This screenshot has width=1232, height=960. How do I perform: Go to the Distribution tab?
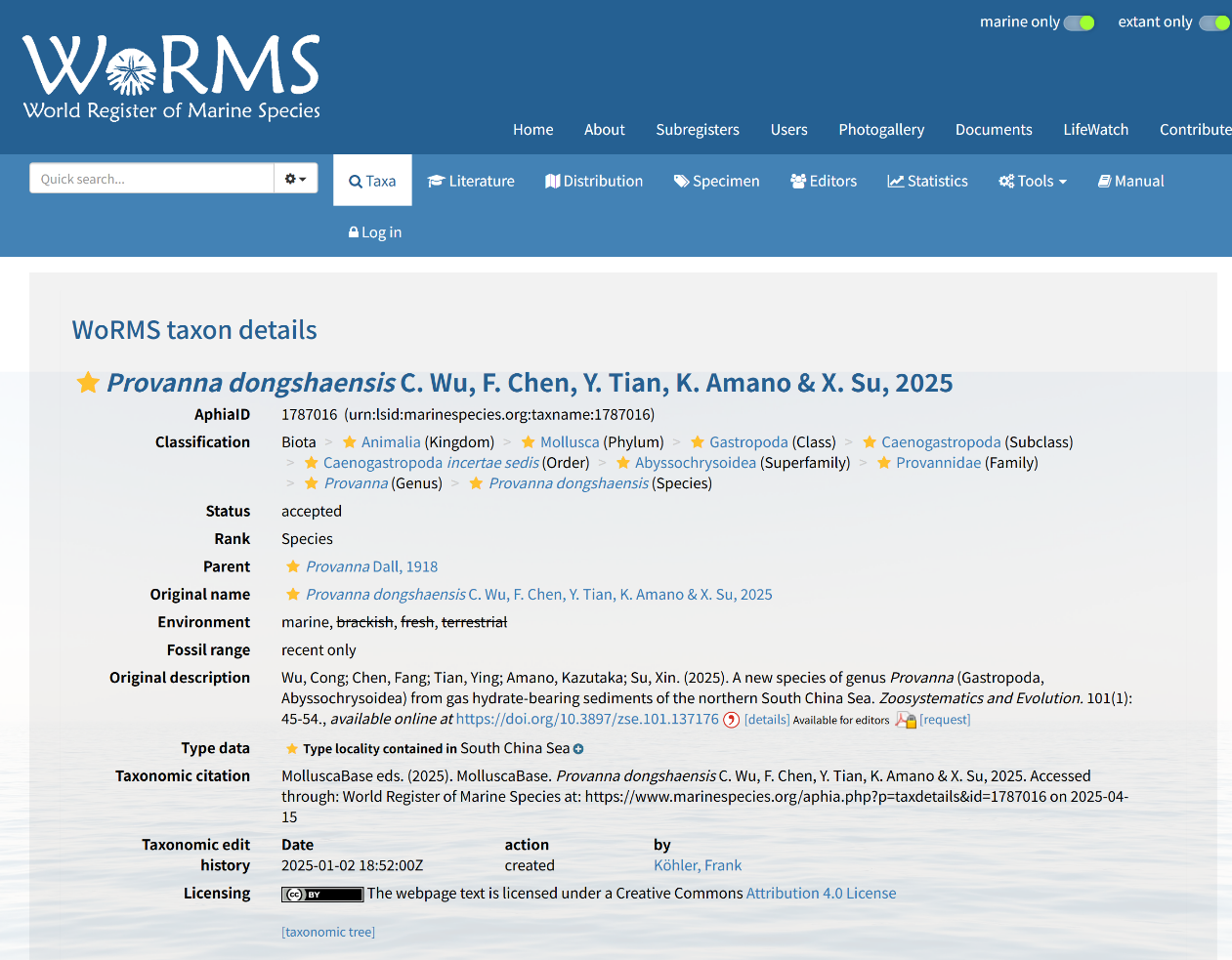coord(594,181)
